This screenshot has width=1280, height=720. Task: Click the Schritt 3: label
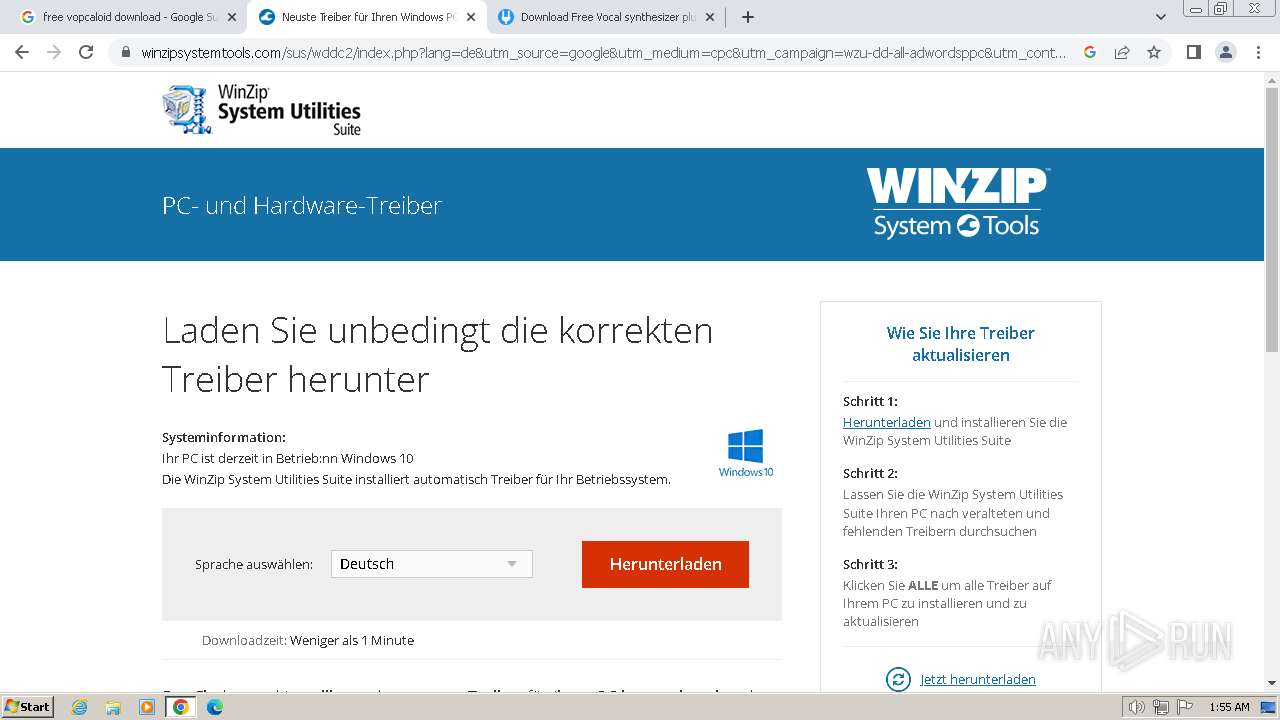coord(870,564)
